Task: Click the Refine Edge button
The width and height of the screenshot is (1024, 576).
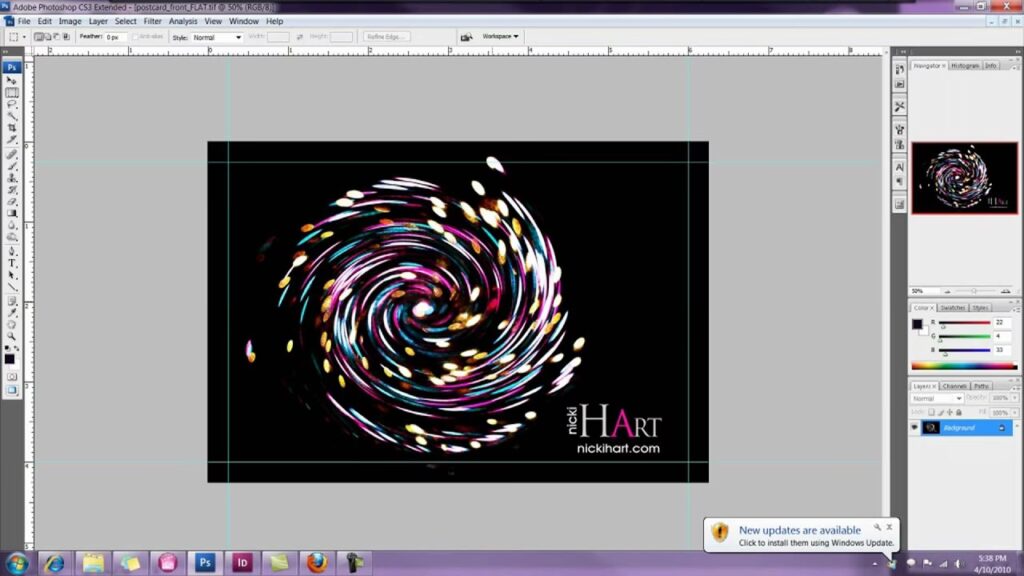Action: click(x=386, y=37)
